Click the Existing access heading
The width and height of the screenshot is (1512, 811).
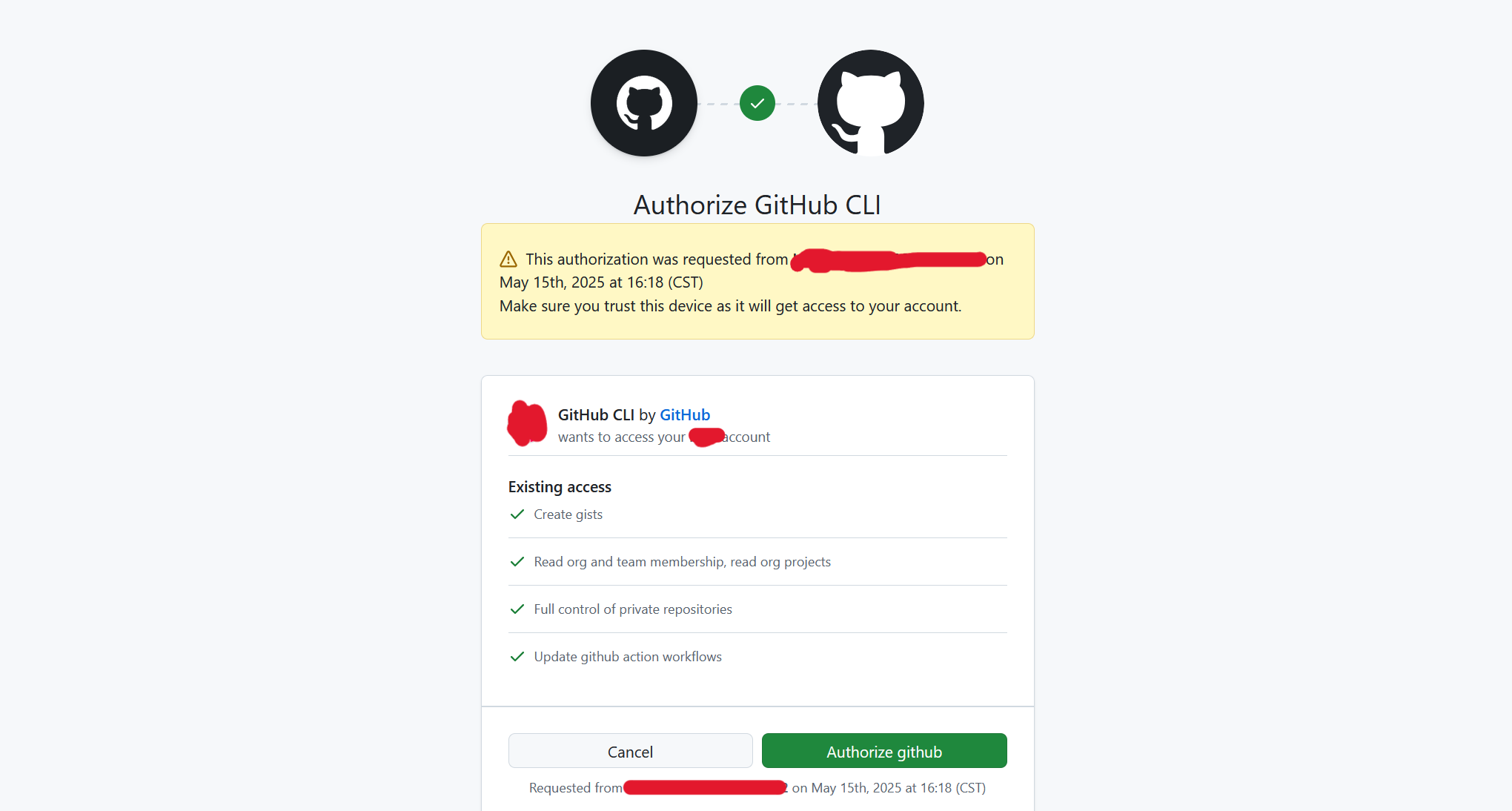pos(560,487)
